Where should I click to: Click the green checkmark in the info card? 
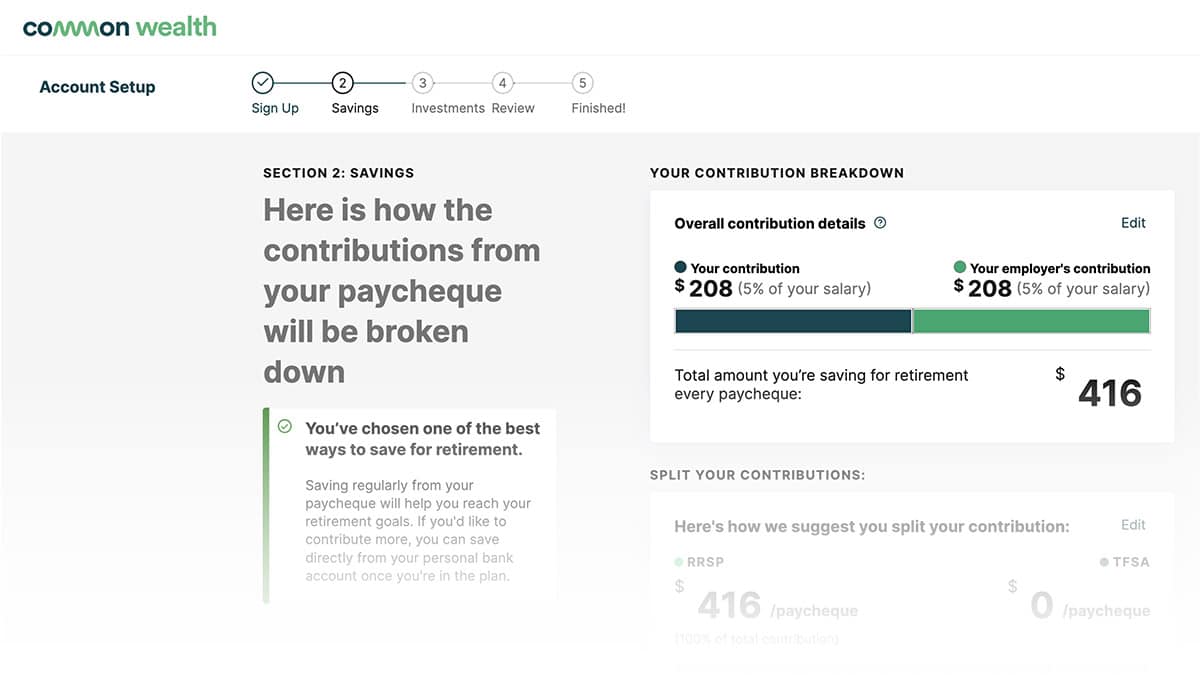pyautogui.click(x=285, y=427)
